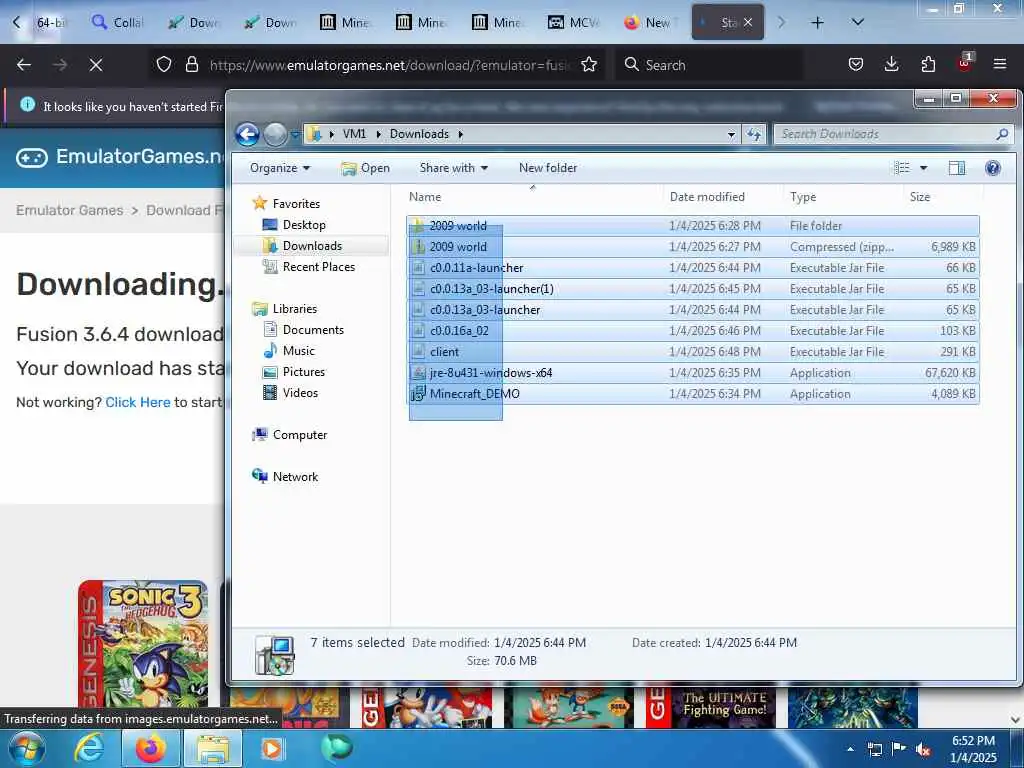This screenshot has width=1024, height=768.
Task: Open a new Firefox tab
Action: point(817,23)
